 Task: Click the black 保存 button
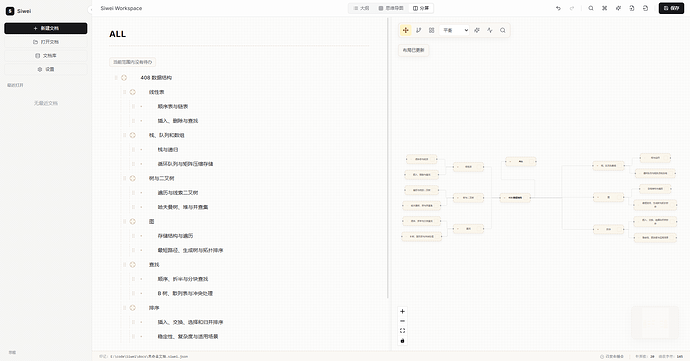click(671, 8)
